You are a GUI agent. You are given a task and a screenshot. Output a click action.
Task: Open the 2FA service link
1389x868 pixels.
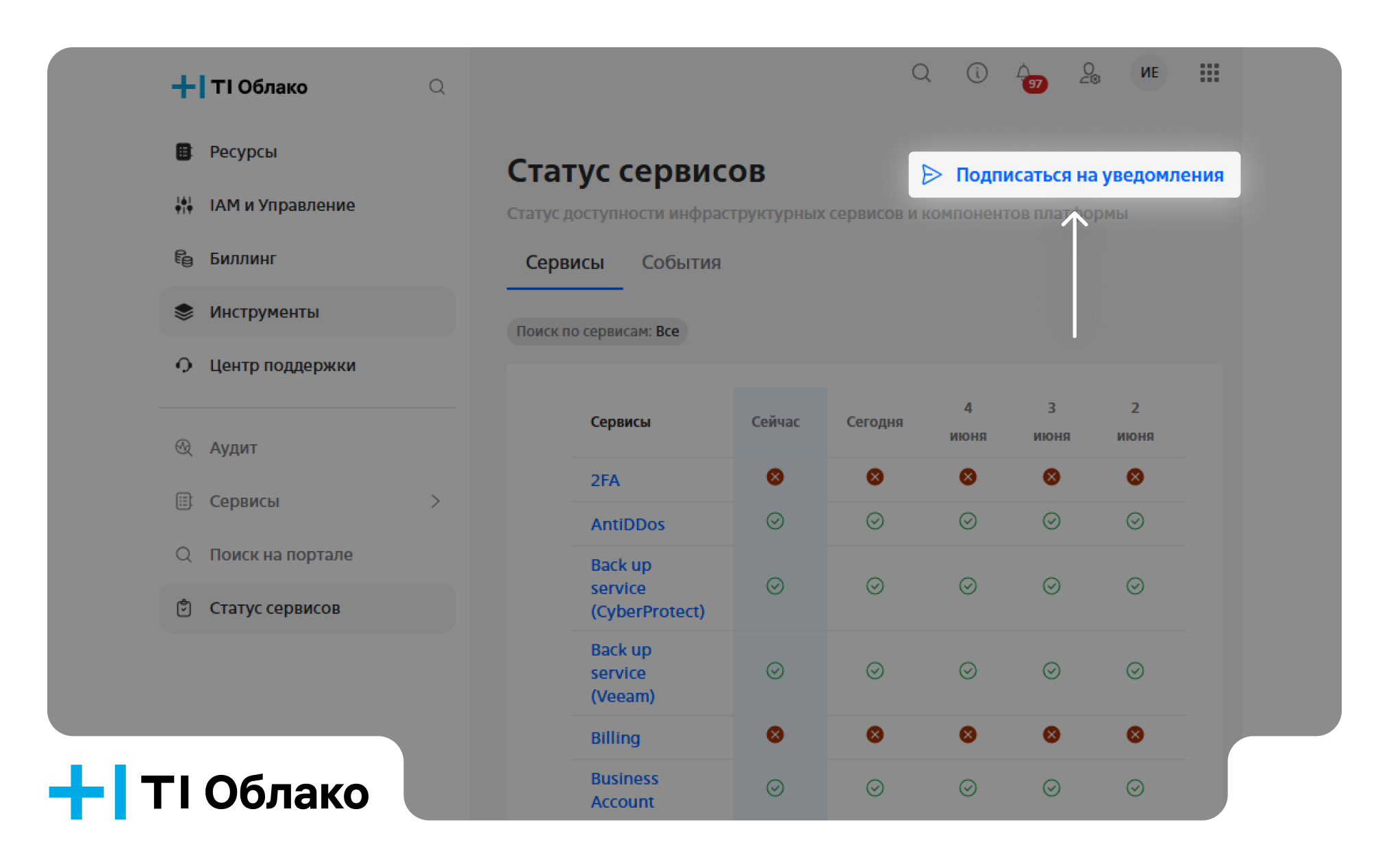point(605,480)
